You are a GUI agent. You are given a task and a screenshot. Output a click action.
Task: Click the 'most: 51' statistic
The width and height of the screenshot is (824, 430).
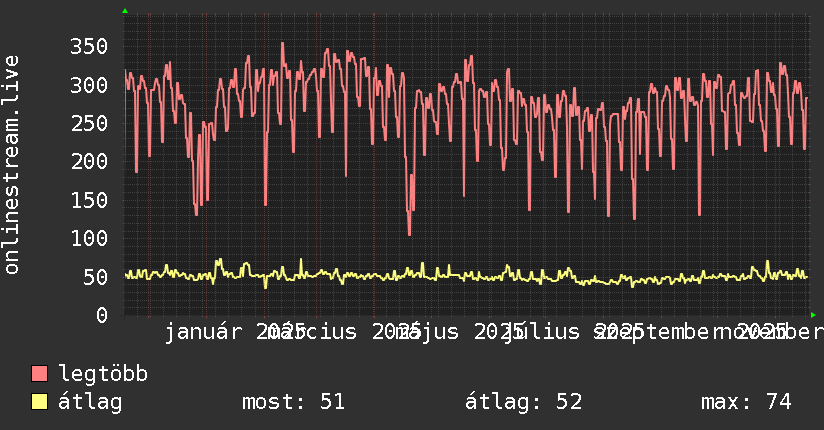[x=293, y=402]
